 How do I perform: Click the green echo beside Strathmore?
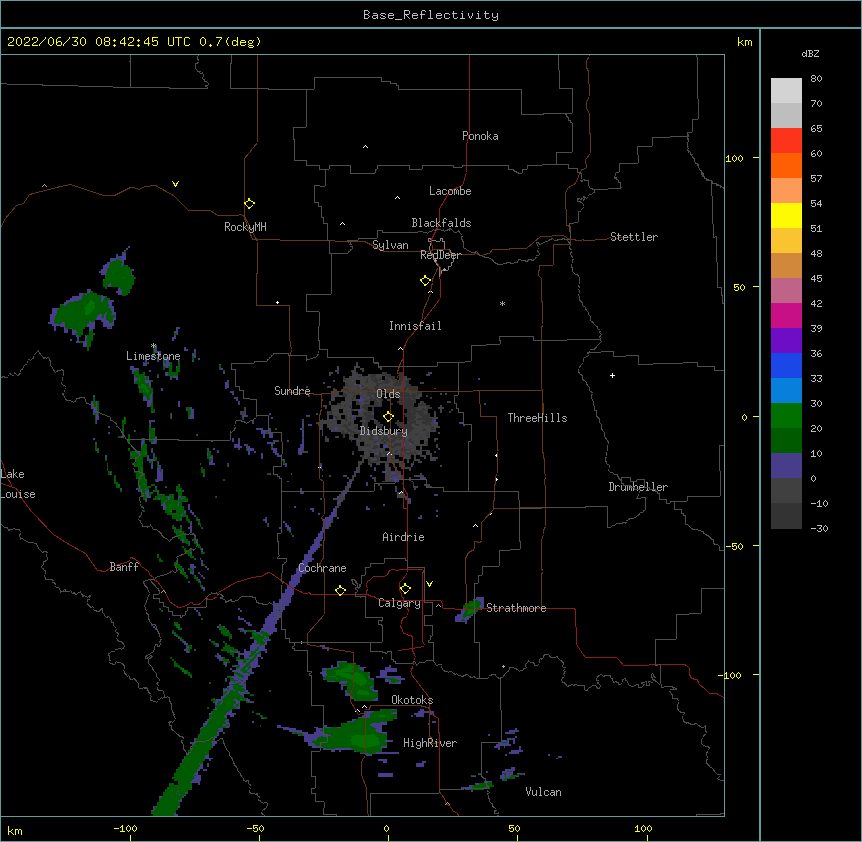[471, 608]
